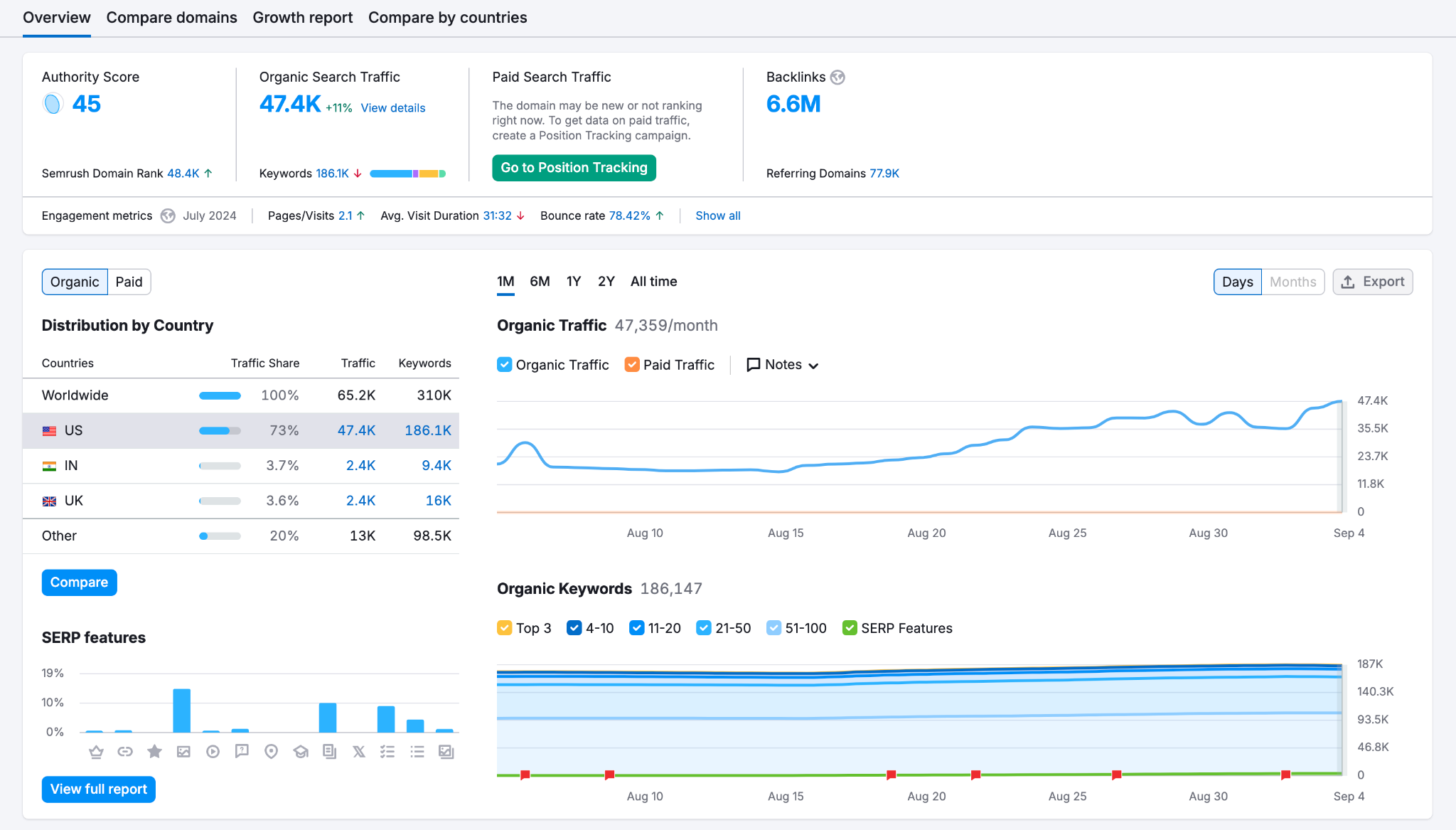The image size is (1456, 830).
Task: Open the Compare domains tab
Action: point(171,18)
